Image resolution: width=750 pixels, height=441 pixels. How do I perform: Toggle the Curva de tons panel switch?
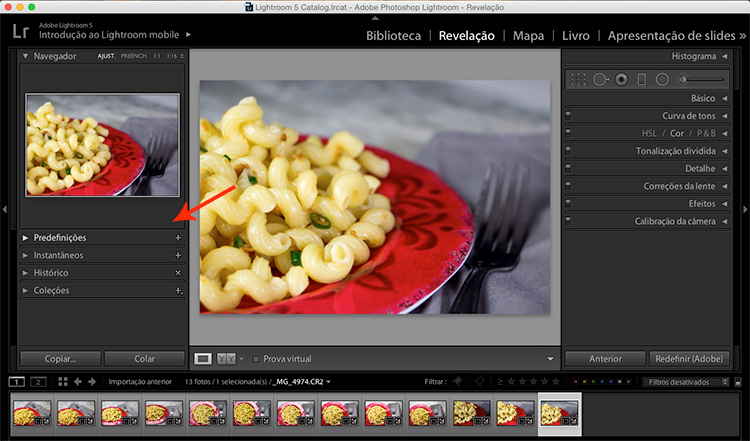pos(568,116)
